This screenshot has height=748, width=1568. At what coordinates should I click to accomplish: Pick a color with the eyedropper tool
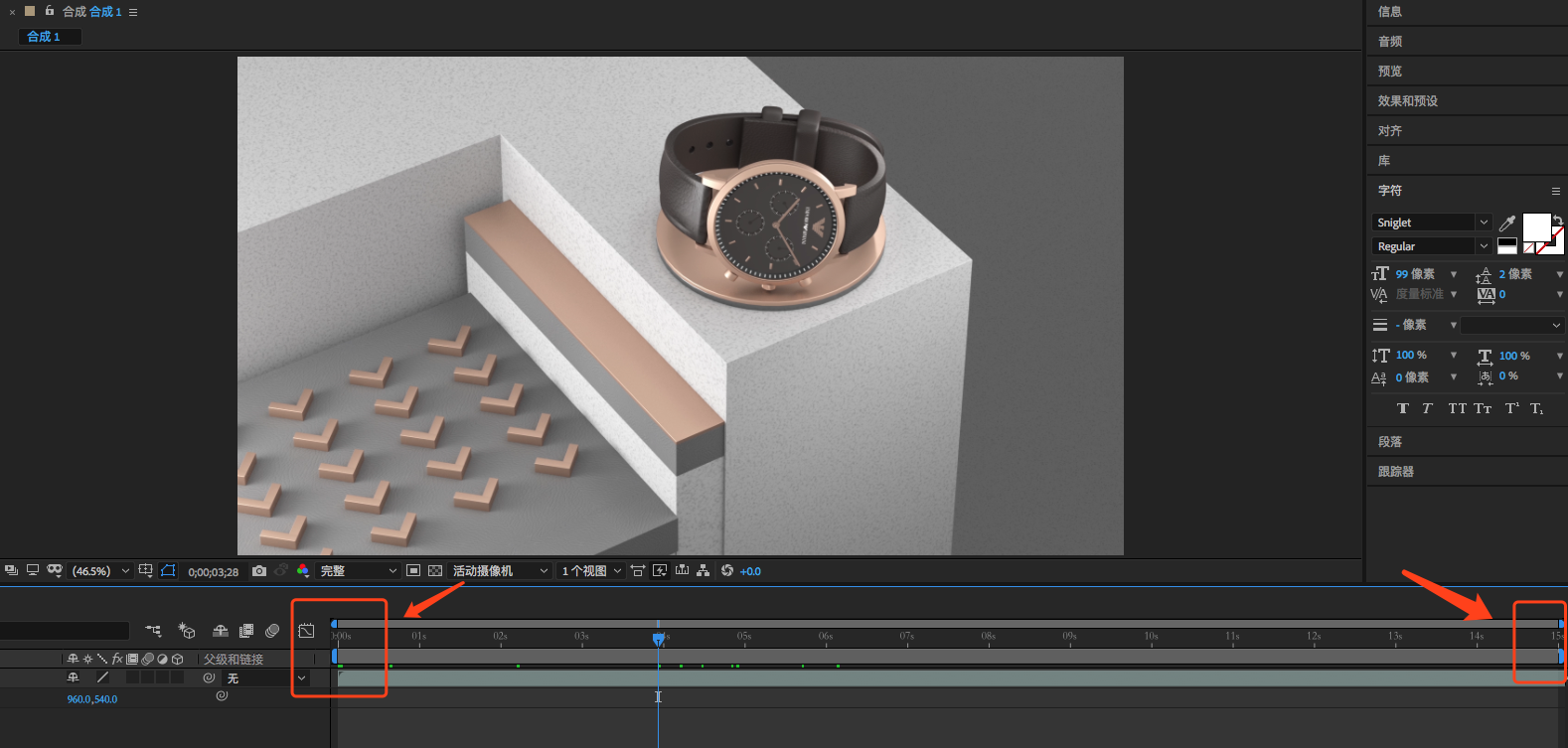pos(1506,224)
